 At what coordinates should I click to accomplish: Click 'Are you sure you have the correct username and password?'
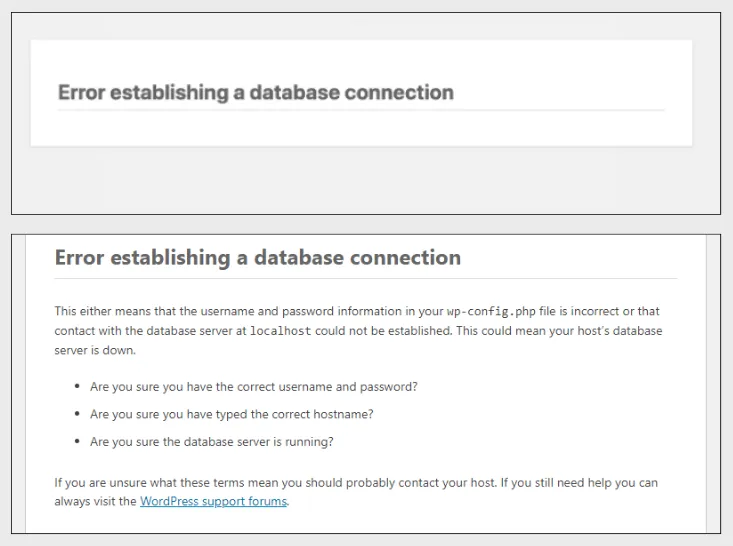click(x=254, y=387)
